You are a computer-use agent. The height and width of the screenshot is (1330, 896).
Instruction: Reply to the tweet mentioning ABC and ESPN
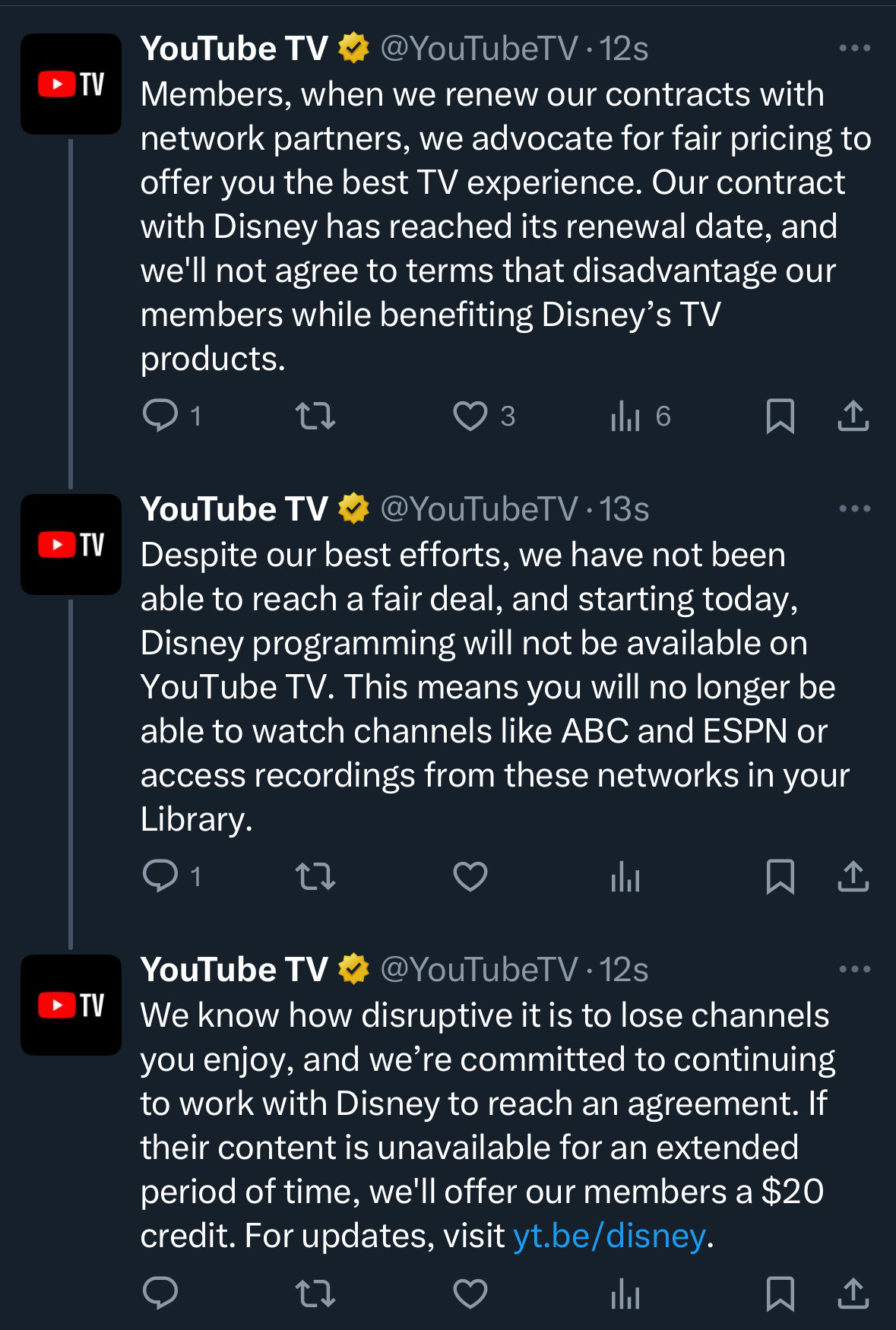[160, 876]
